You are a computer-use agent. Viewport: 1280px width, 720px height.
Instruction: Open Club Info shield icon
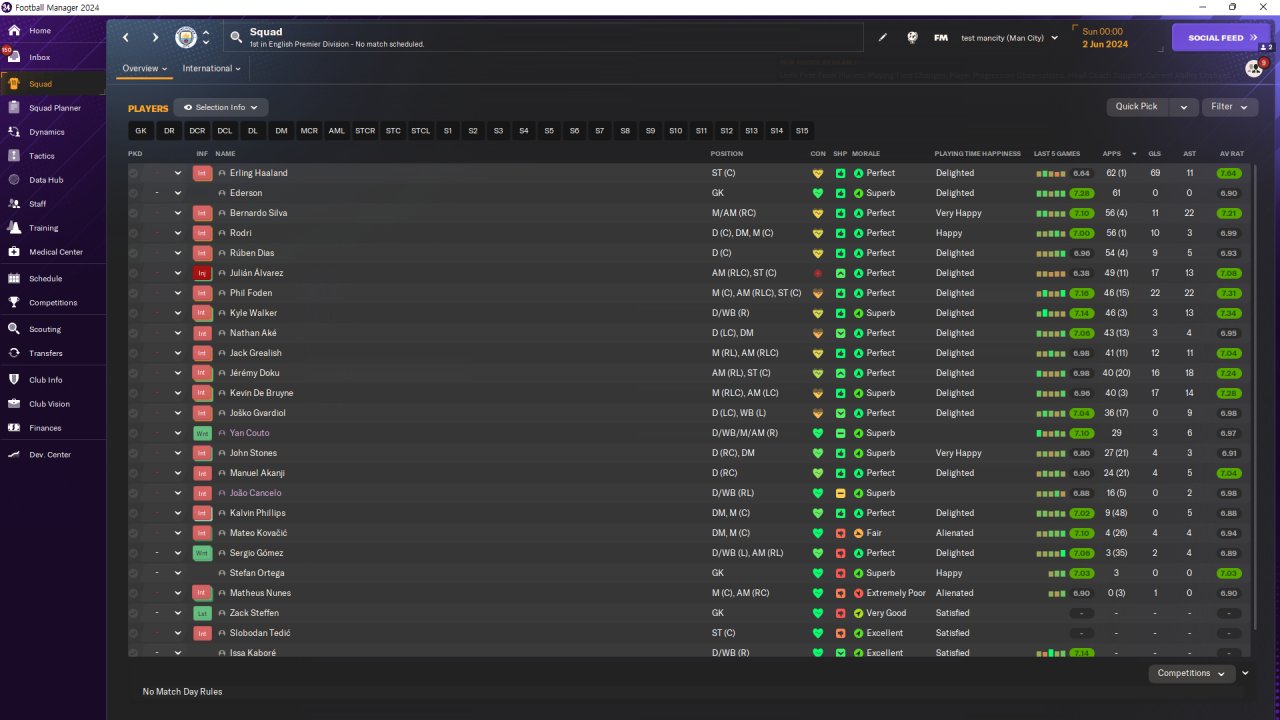[14, 380]
